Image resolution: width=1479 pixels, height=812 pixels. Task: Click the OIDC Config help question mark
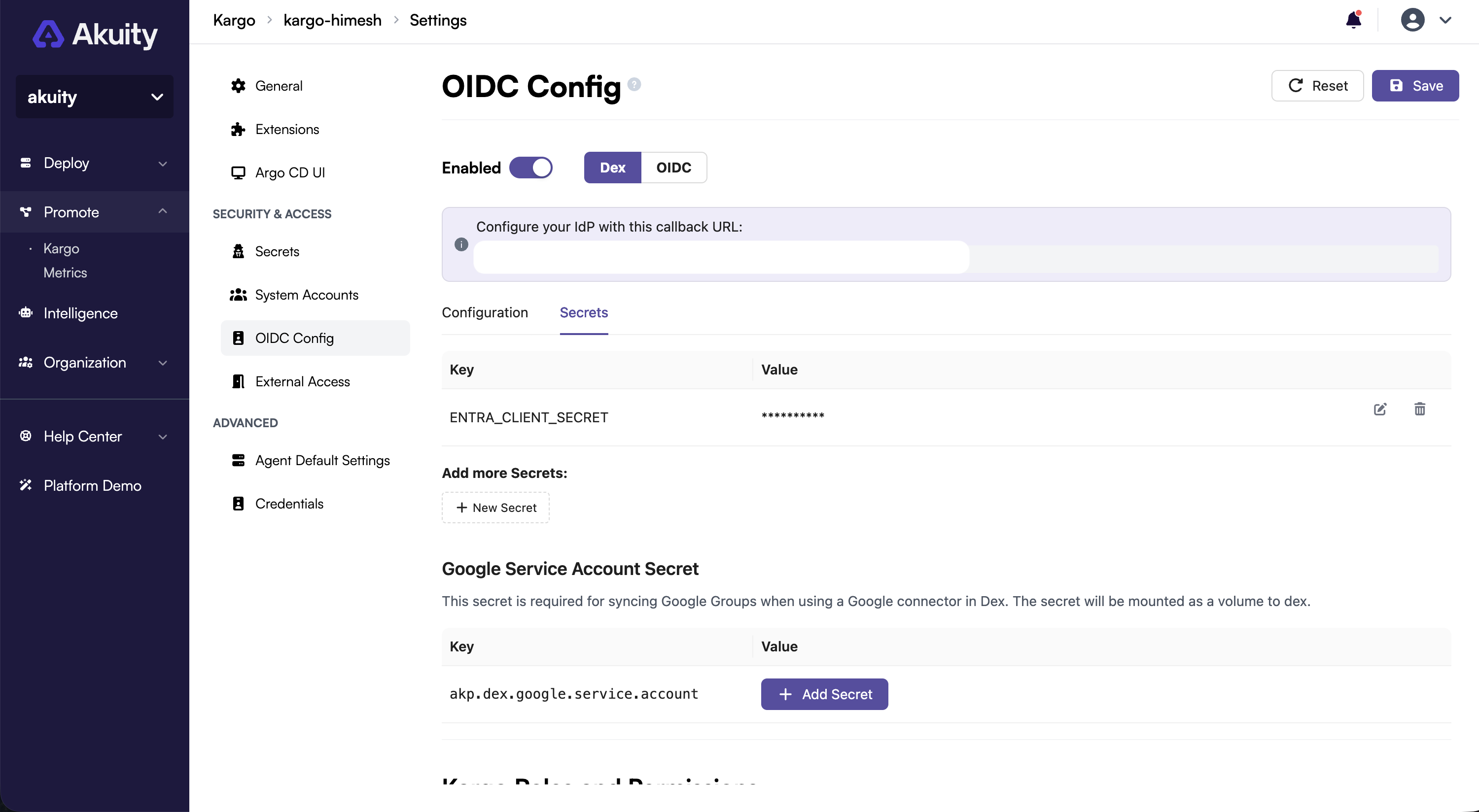[x=634, y=84]
